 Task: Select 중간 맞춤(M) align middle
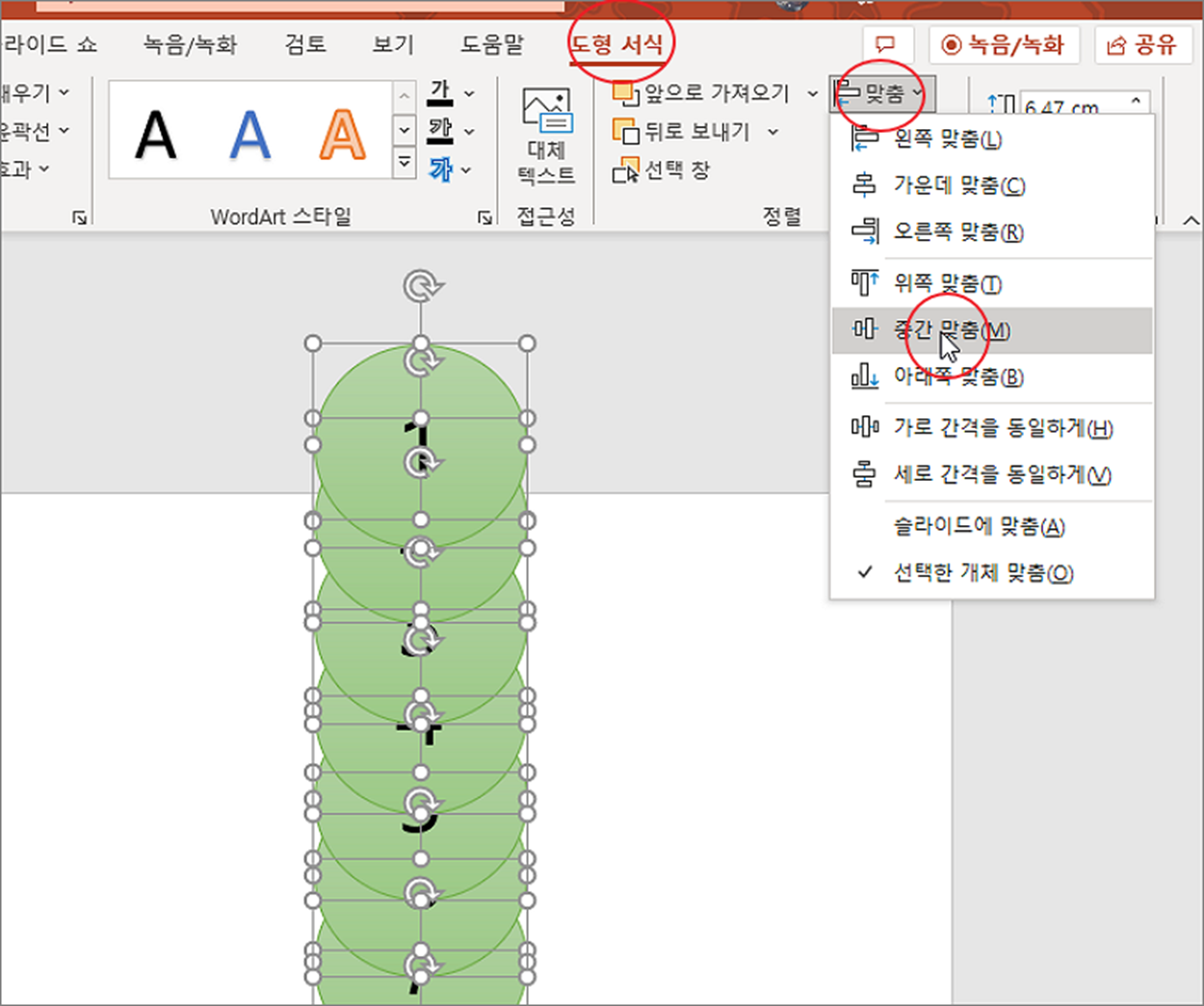pyautogui.click(x=992, y=331)
